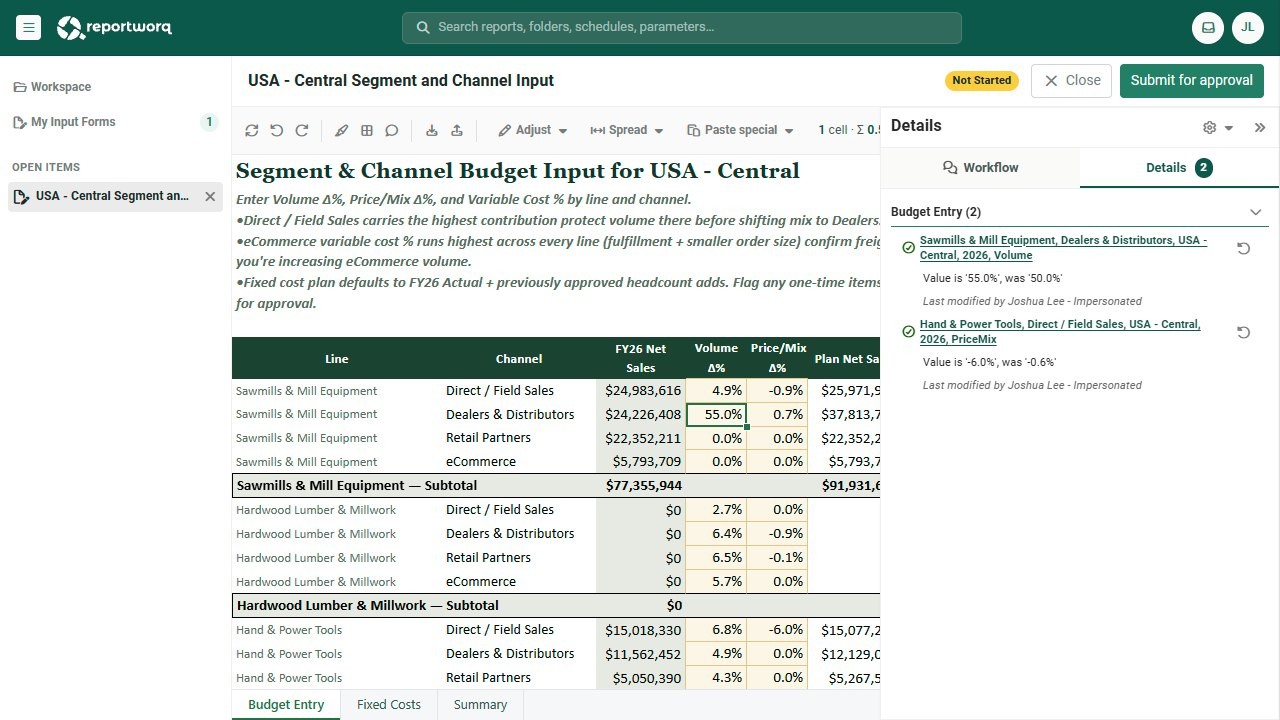The image size is (1280, 720).
Task: Select the $11,562,452 FY26 Net Sales cell
Action: 641,654
